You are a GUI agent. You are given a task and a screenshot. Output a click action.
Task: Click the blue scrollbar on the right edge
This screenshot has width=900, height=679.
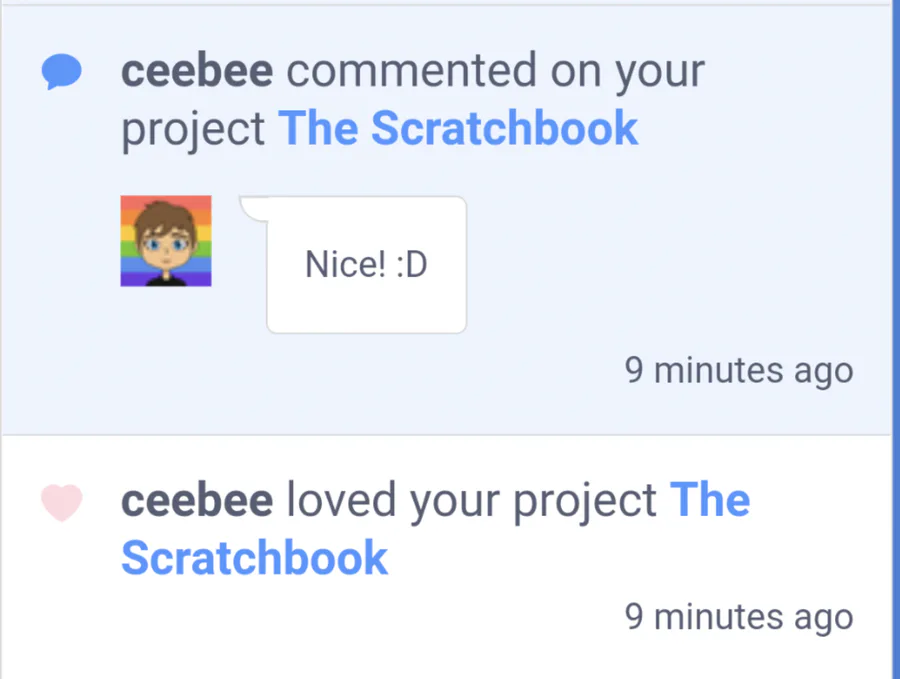point(894,340)
